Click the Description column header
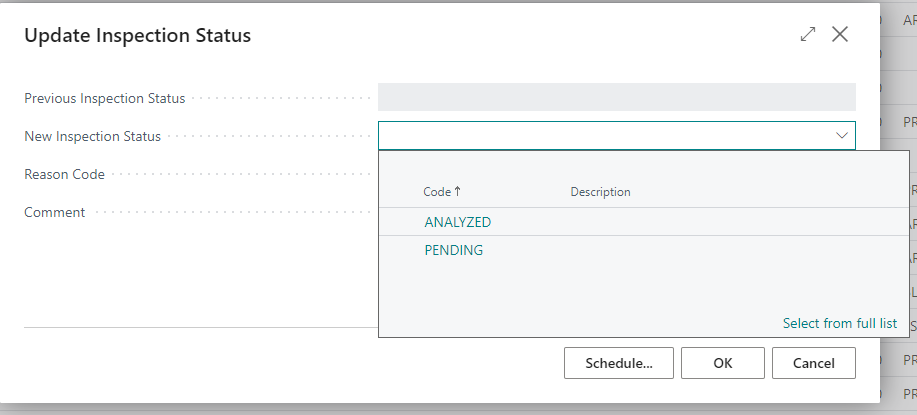Image resolution: width=917 pixels, height=415 pixels. click(x=600, y=191)
